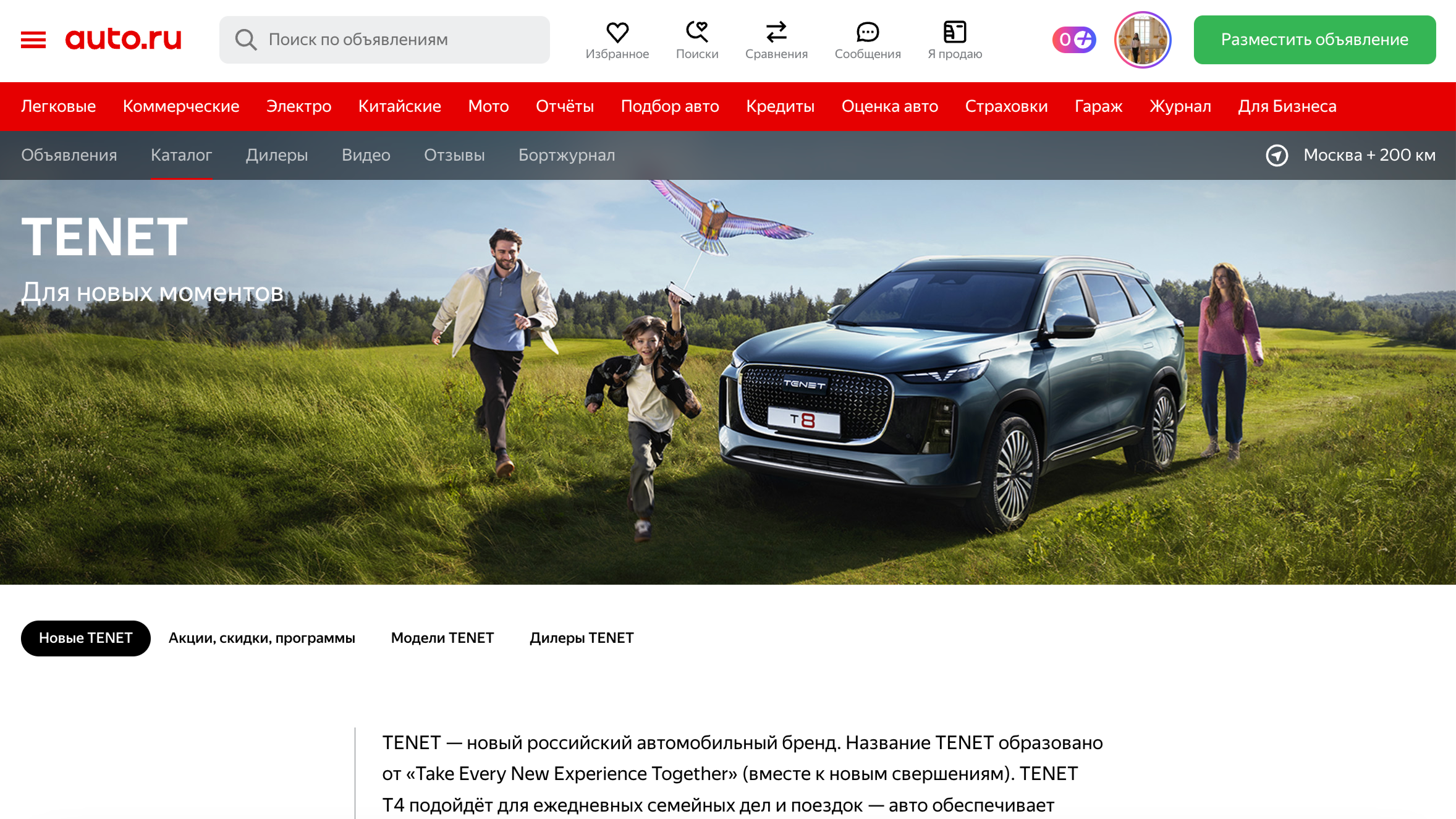Change region Москва + 200 км
The width and height of the screenshot is (1456, 819).
click(x=1369, y=155)
